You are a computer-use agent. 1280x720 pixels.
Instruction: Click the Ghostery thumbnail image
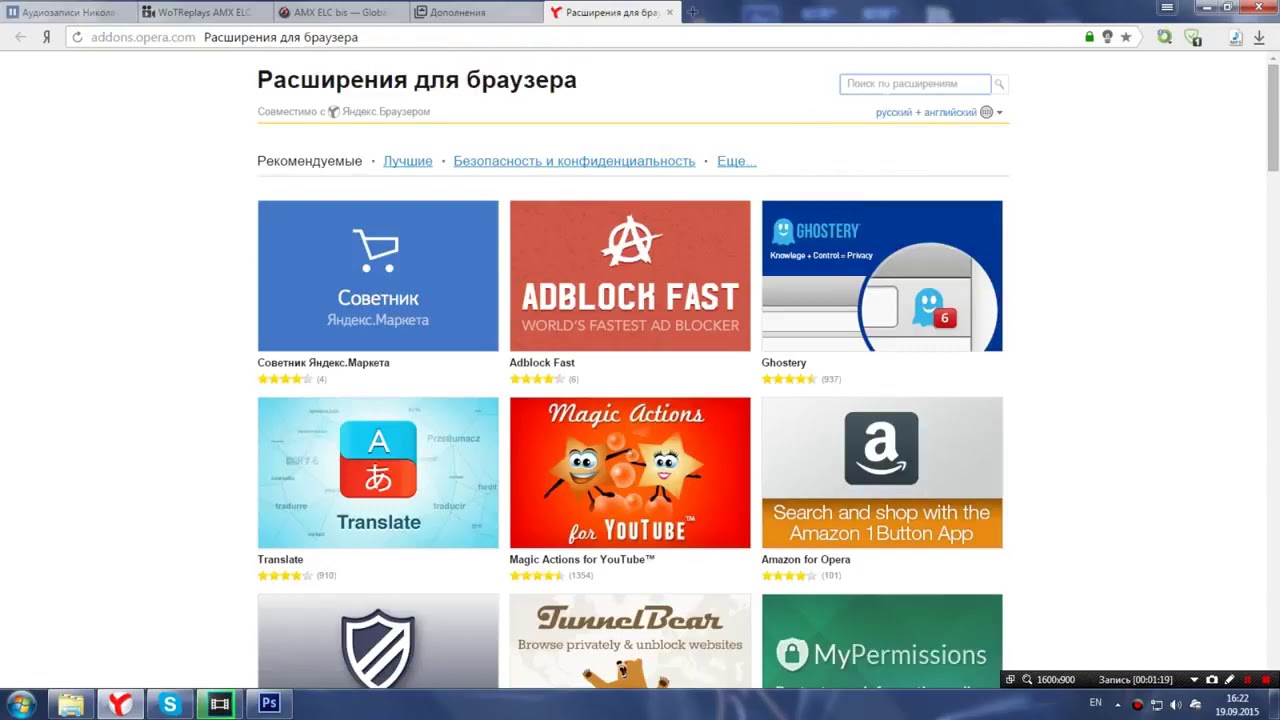coord(882,276)
